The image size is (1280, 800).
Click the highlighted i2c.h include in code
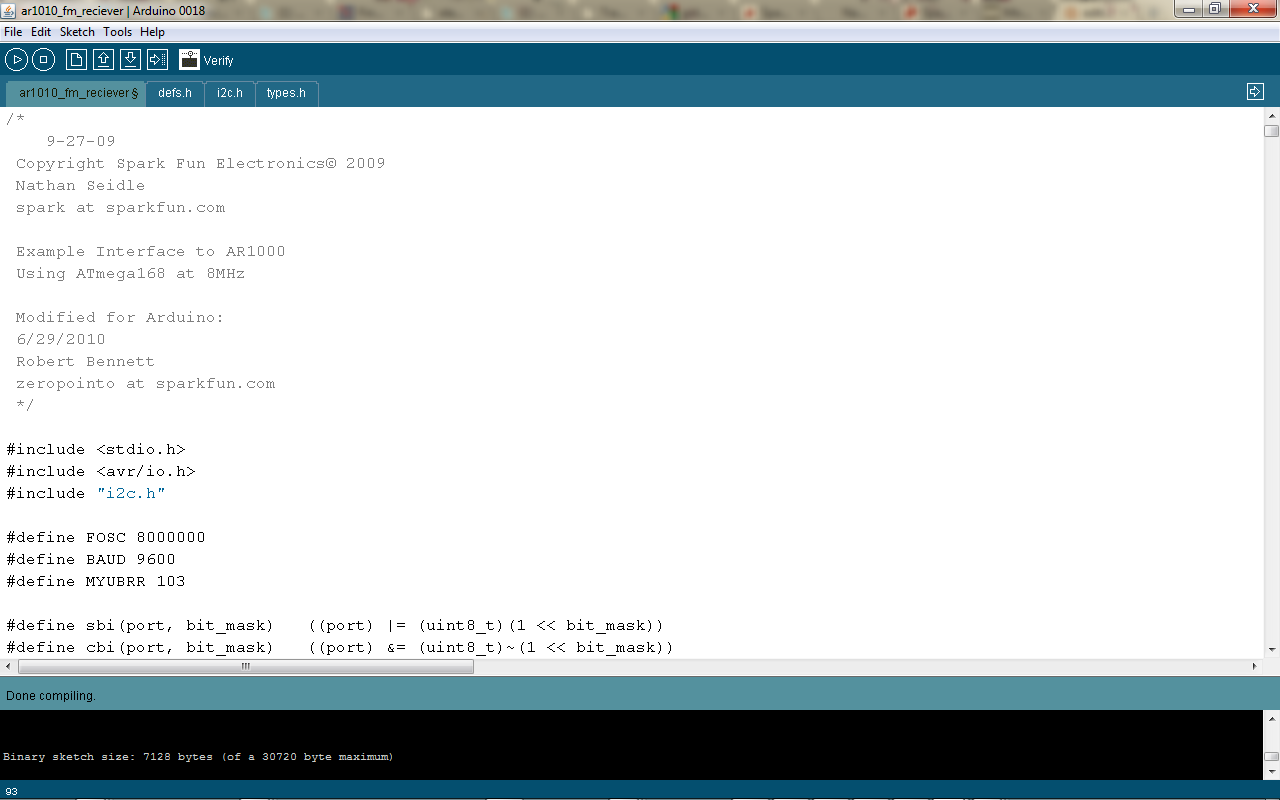(x=131, y=493)
